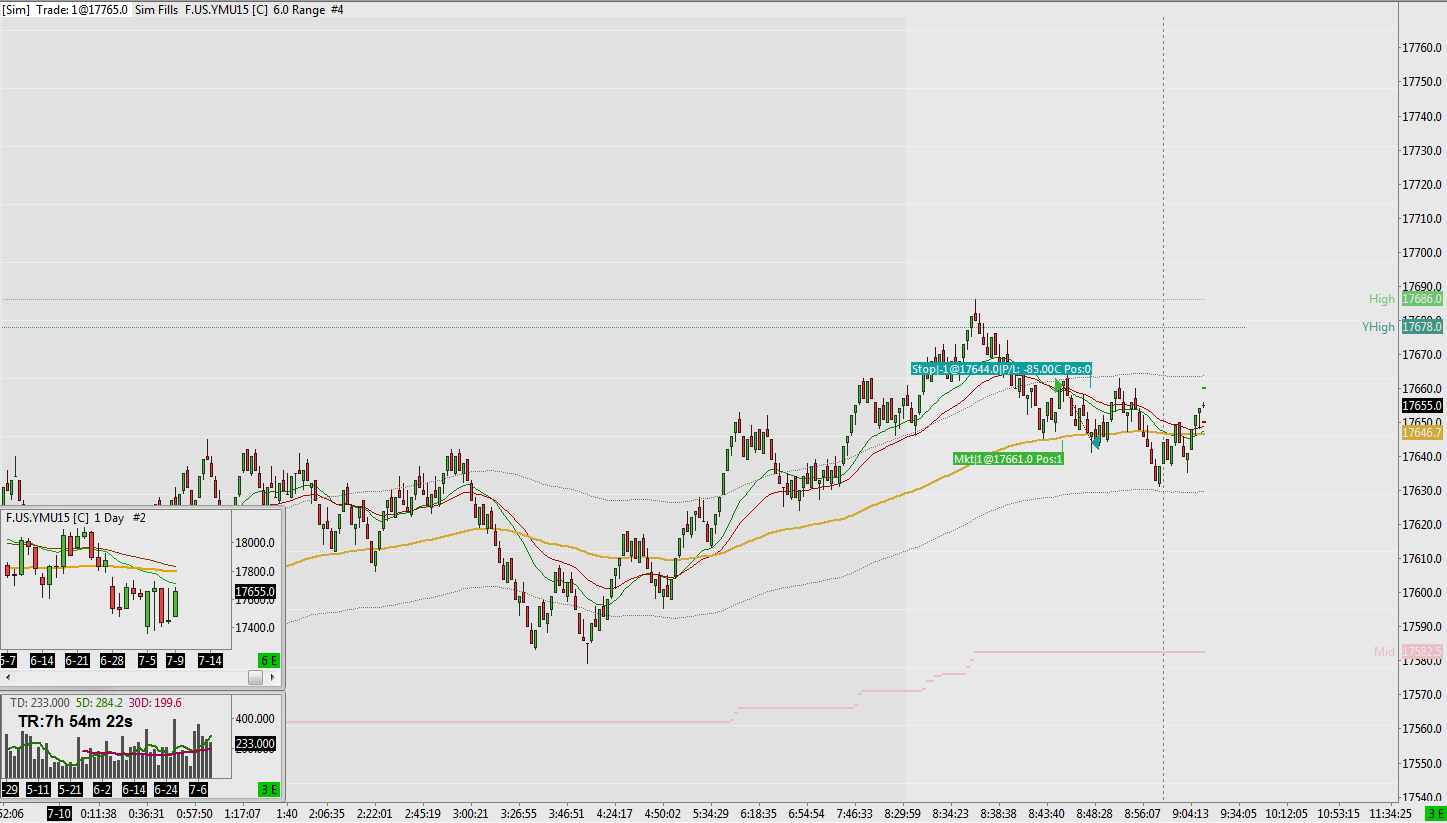
Task: Click the 6-28 date label on the daily chart
Action: [x=112, y=661]
